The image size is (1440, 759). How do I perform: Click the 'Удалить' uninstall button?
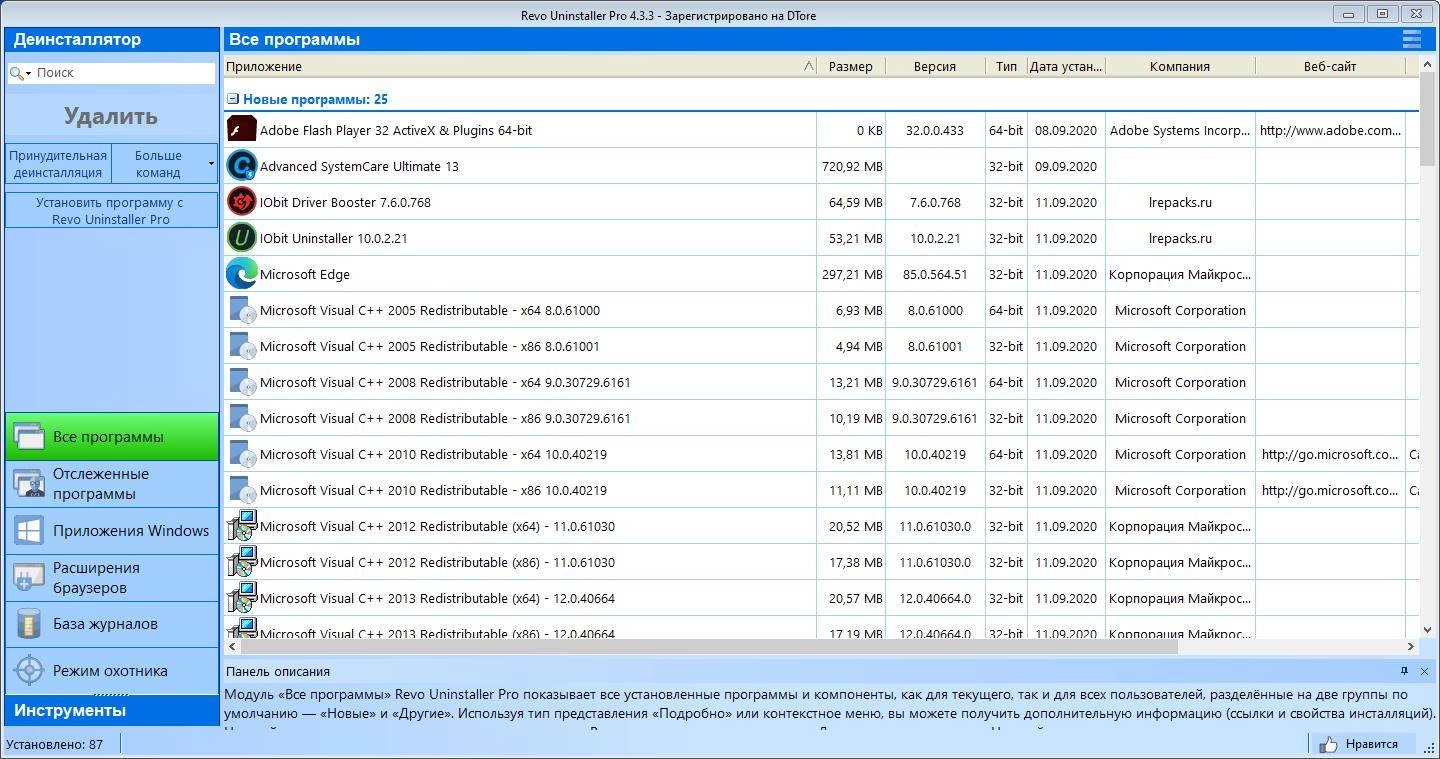click(111, 116)
